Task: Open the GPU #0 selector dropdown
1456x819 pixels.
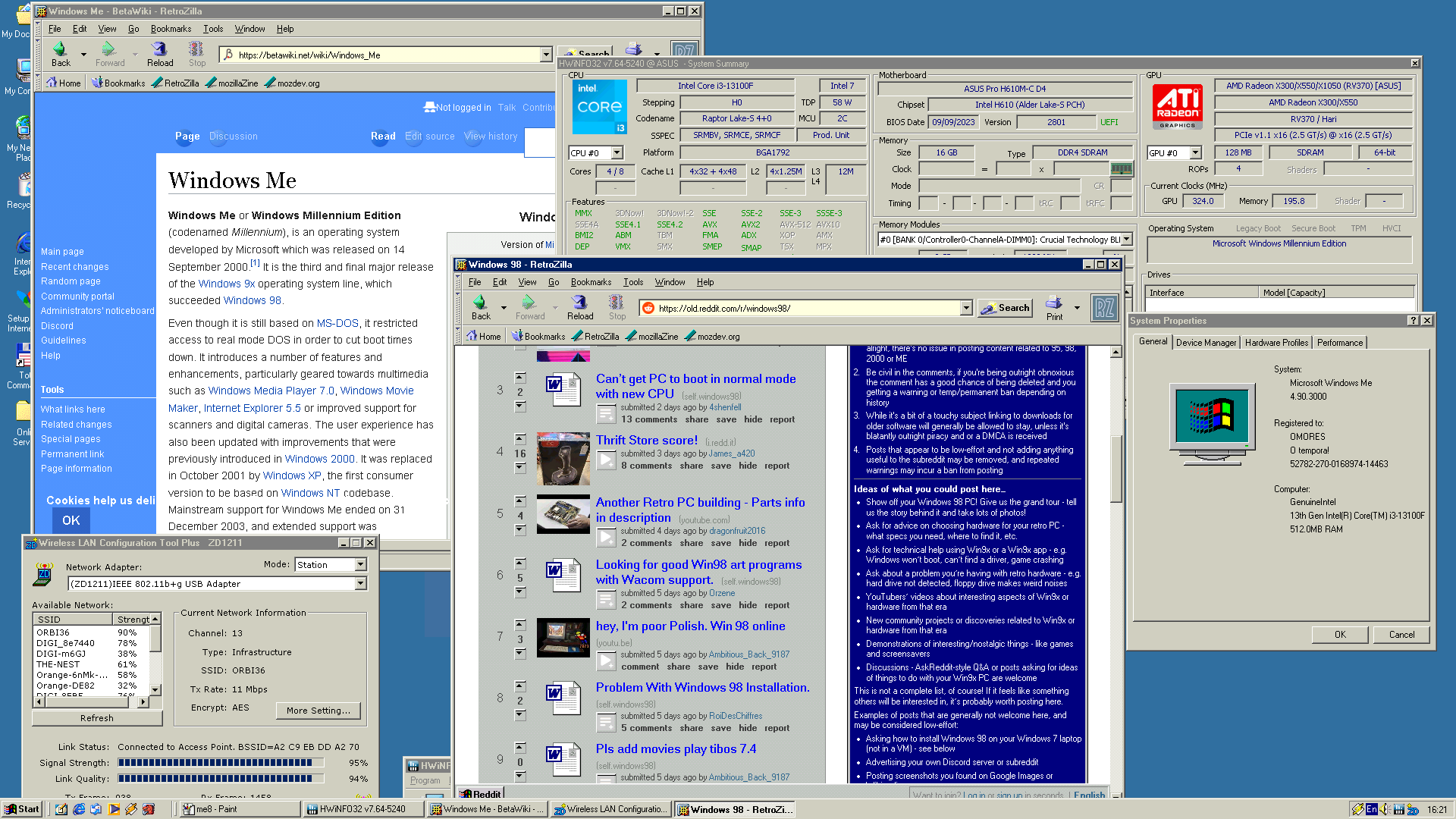Action: pos(1195,153)
